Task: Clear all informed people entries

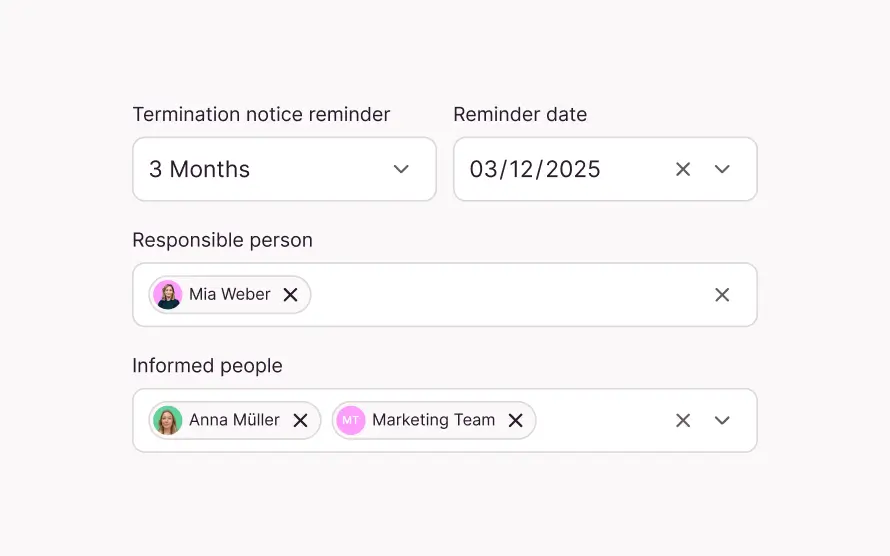Action: pos(683,421)
